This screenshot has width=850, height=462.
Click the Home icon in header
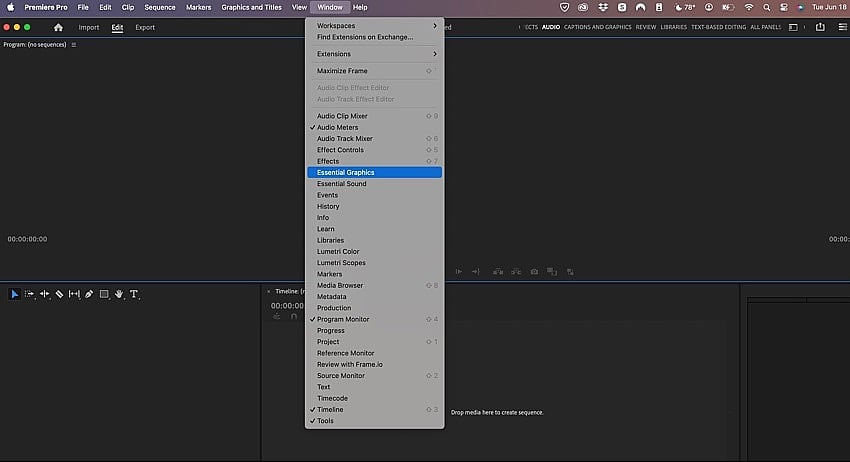coord(58,27)
